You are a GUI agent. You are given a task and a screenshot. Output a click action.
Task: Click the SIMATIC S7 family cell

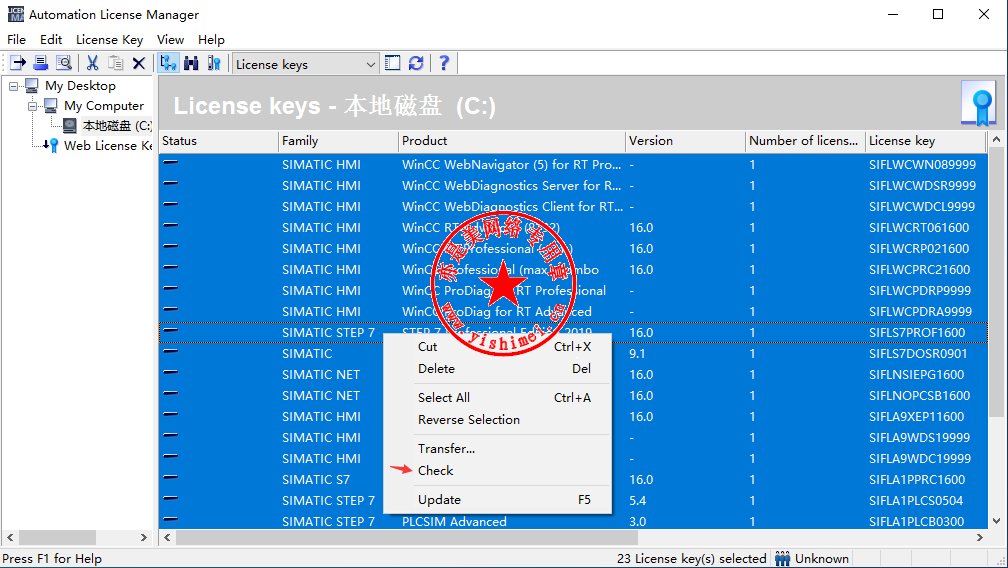point(316,480)
